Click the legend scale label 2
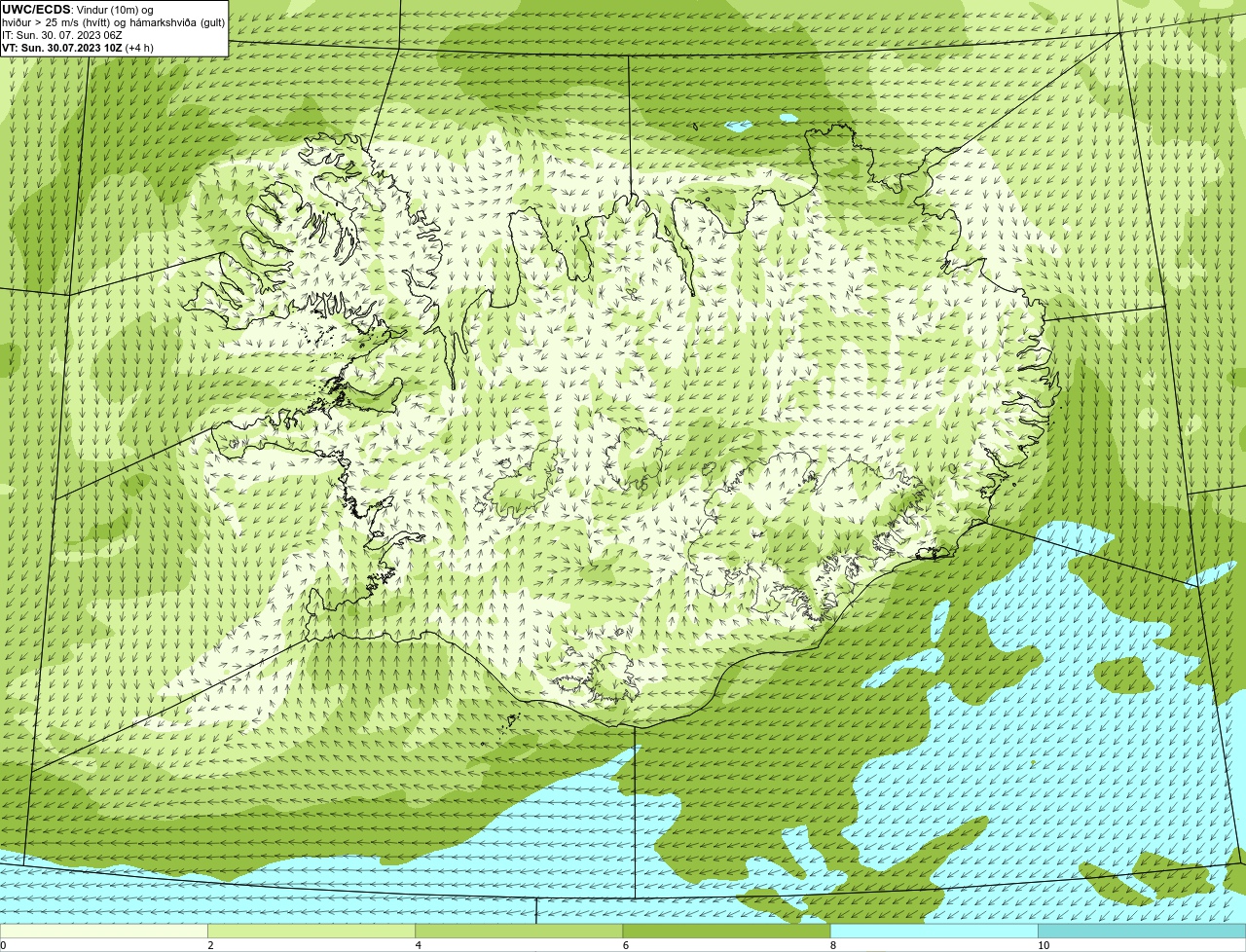 click(x=211, y=945)
